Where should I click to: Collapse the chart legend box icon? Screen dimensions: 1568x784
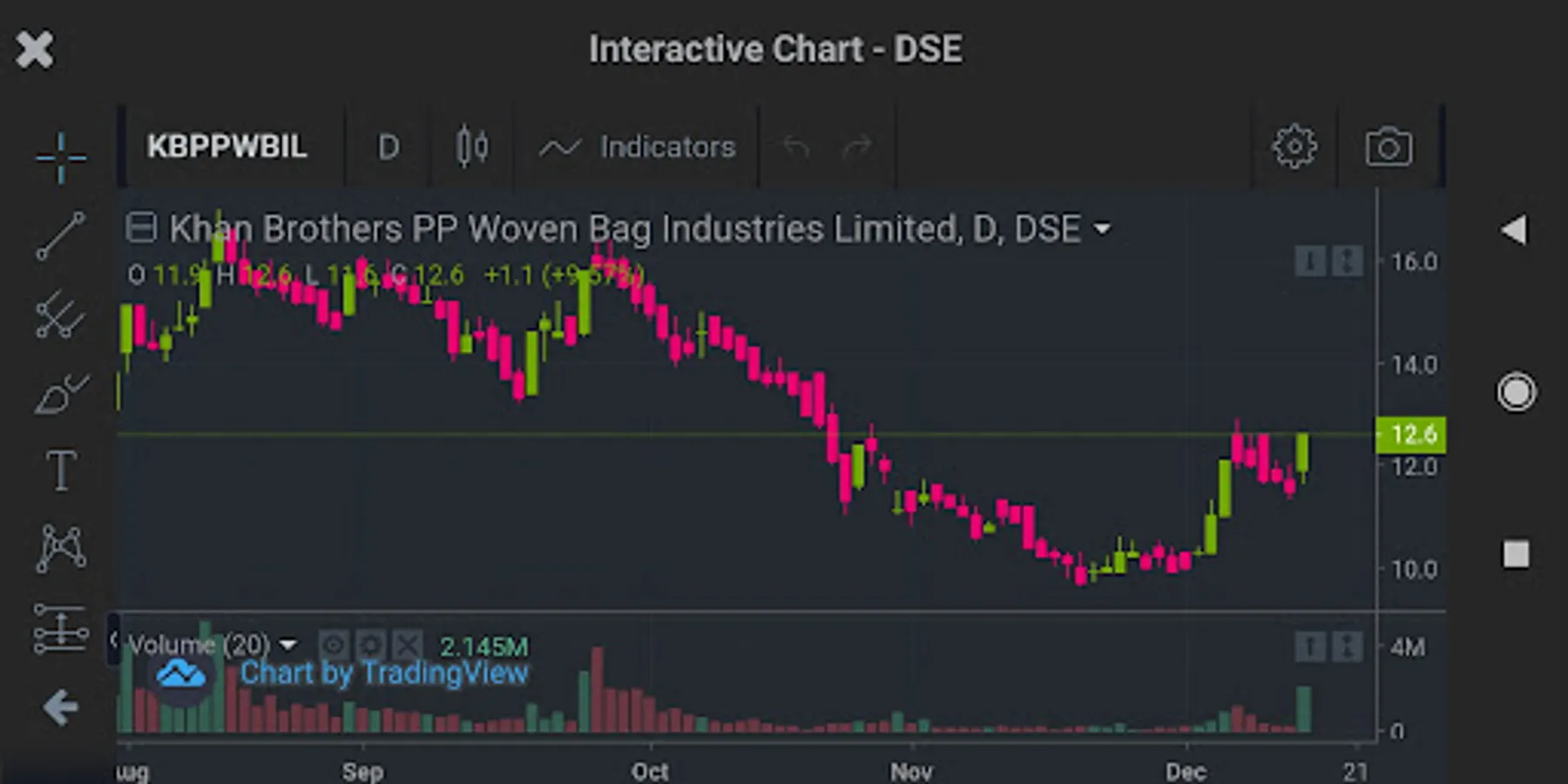pos(141,228)
